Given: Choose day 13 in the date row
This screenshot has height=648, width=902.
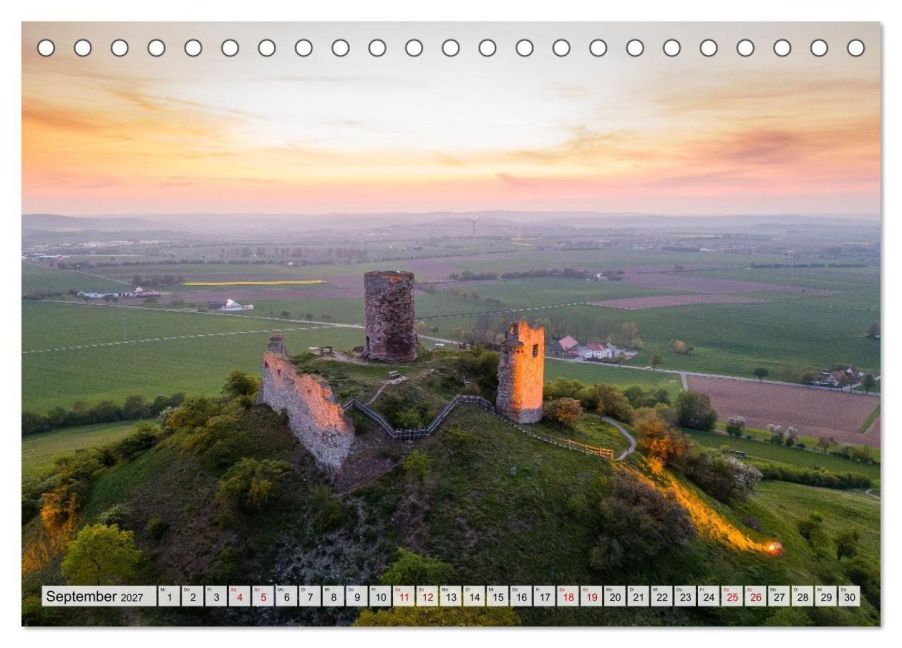Looking at the screenshot, I should pos(451,596).
